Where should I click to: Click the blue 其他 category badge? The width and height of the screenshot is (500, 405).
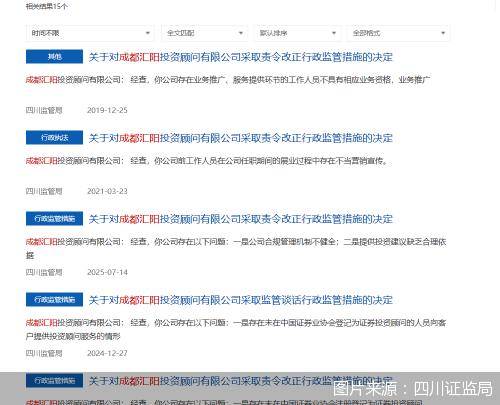click(54, 56)
